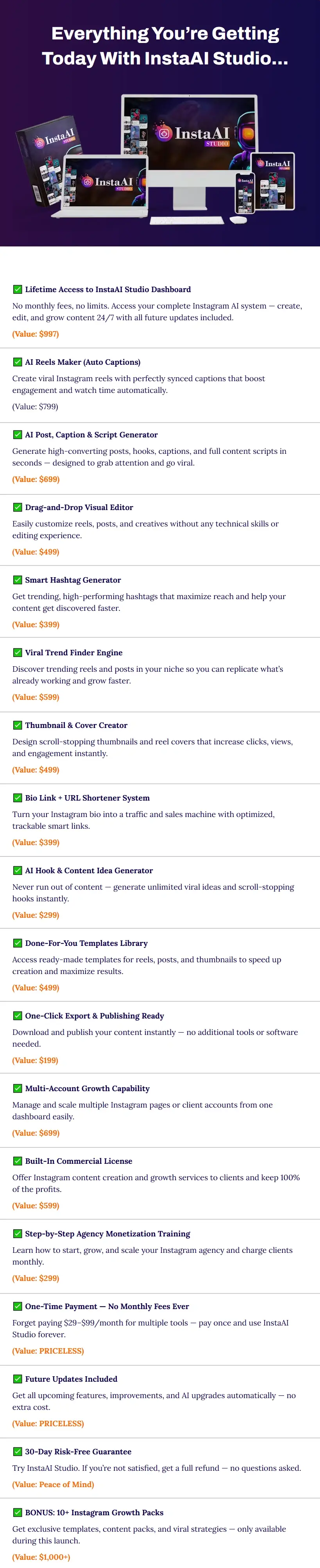Click the checkmark beside 30-Day Risk-Free Guarantee
This screenshot has width=320, height=1568.
[18, 1451]
